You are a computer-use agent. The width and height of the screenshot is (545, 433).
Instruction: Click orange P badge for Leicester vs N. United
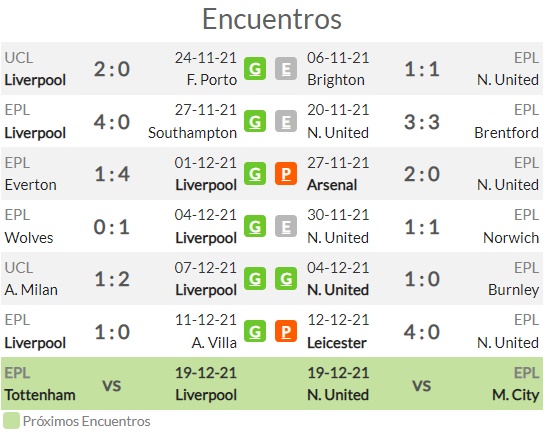286,331
